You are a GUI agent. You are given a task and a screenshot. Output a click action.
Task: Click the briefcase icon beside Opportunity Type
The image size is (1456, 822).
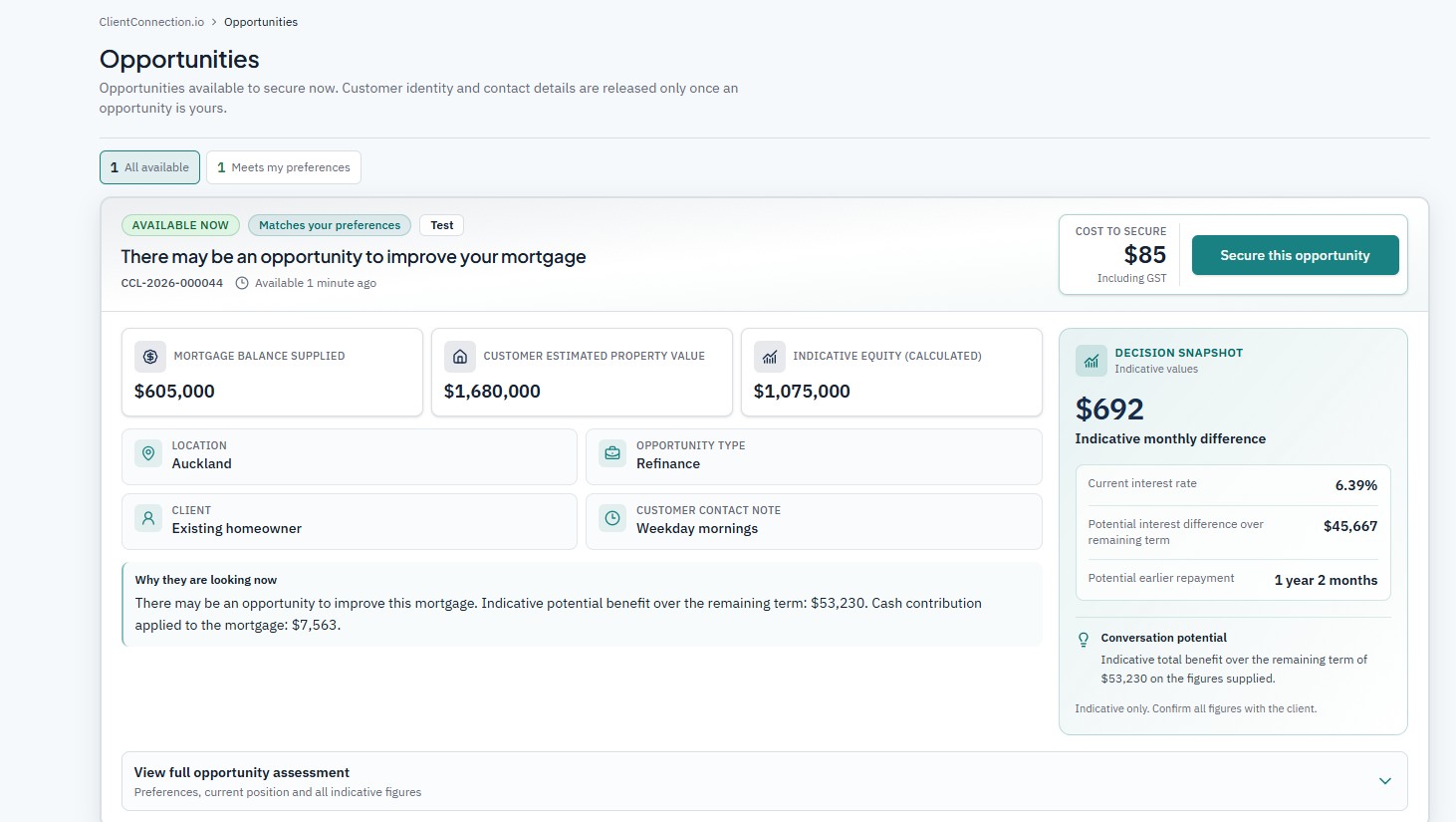click(x=612, y=453)
